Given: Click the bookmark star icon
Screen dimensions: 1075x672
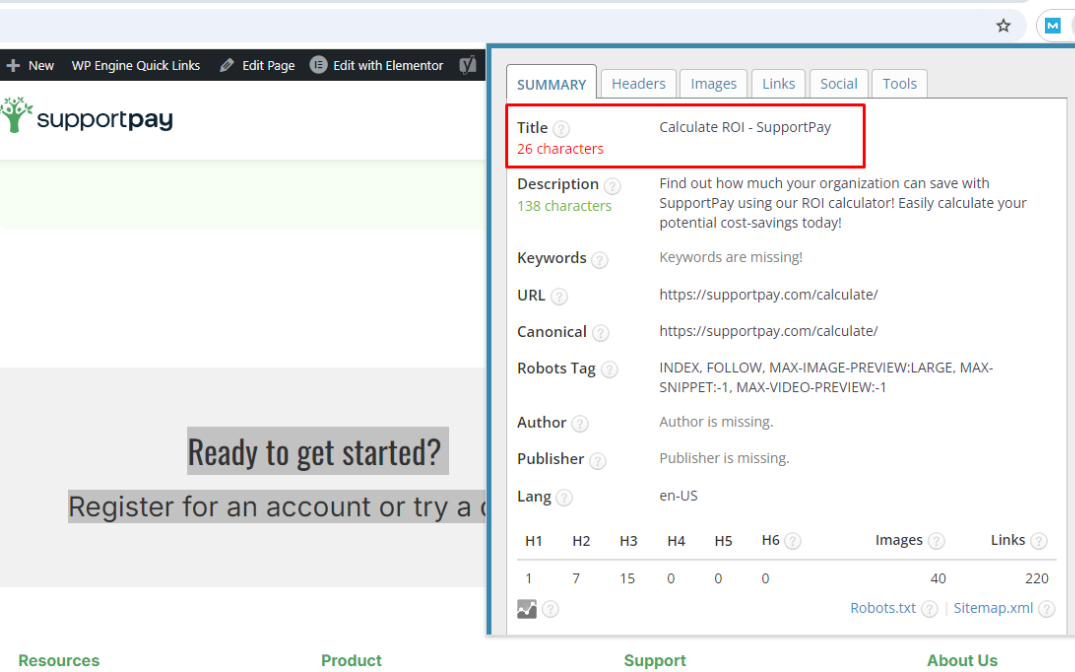Looking at the screenshot, I should pos(1003,26).
